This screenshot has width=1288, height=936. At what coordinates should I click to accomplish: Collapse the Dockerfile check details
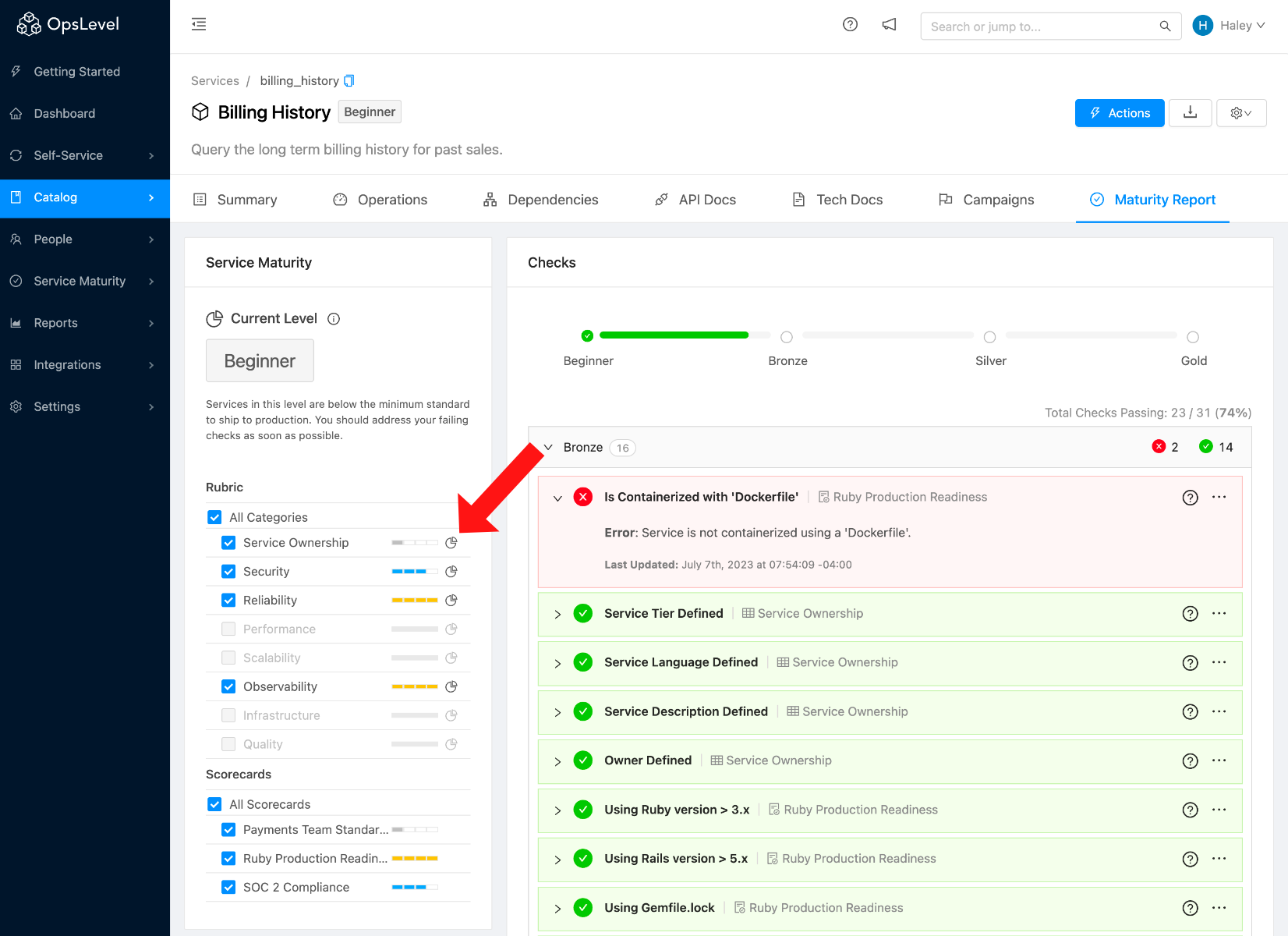[557, 498]
